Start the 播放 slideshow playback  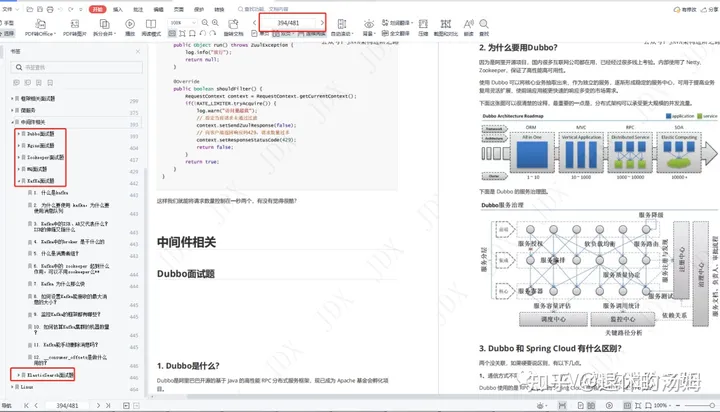(x=130, y=27)
